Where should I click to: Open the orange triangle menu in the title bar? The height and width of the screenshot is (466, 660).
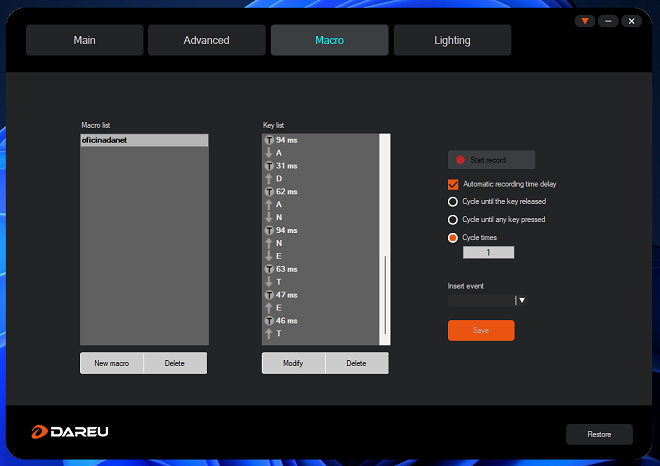585,21
